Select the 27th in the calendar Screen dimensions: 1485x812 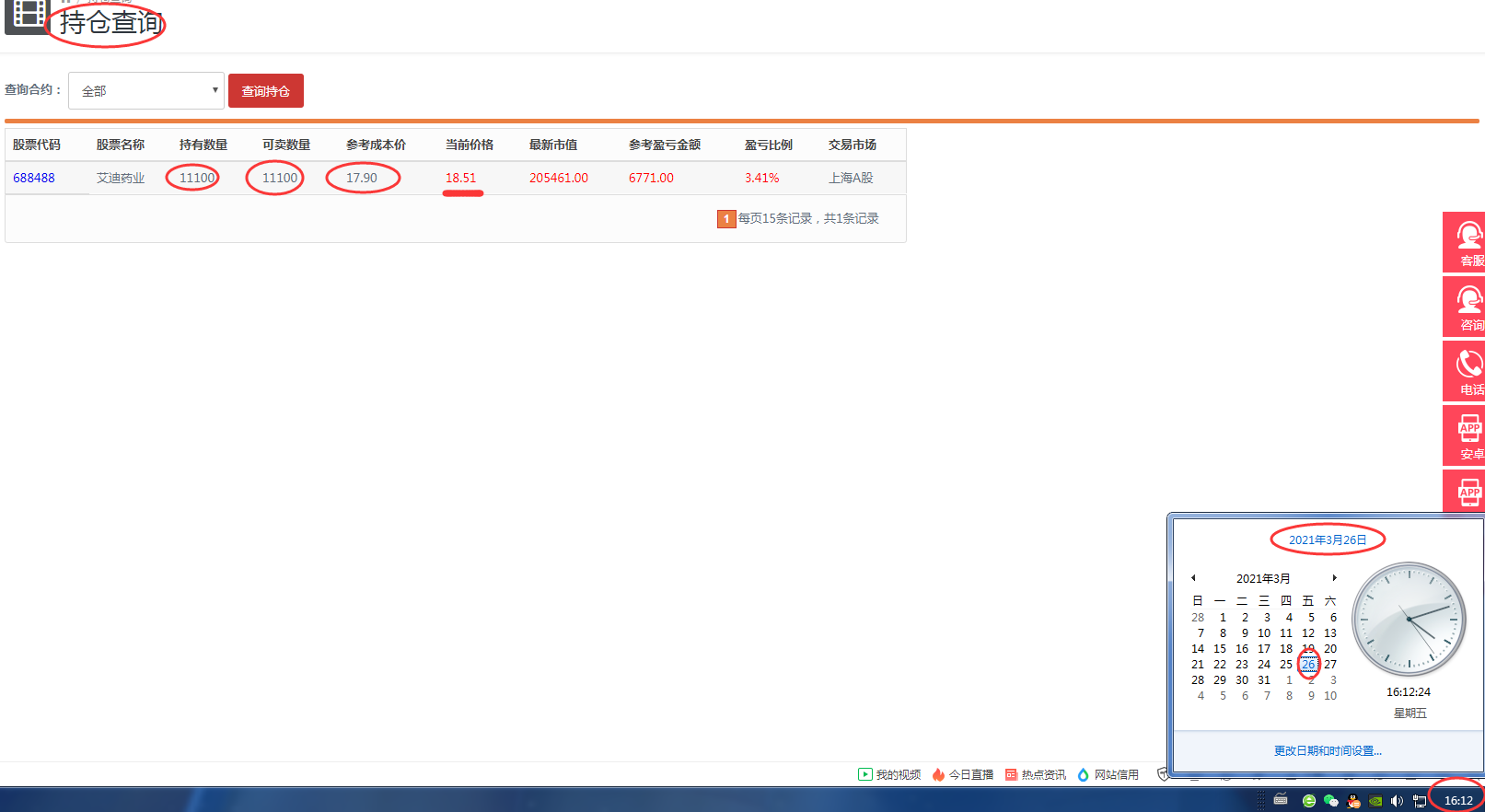[1330, 665]
